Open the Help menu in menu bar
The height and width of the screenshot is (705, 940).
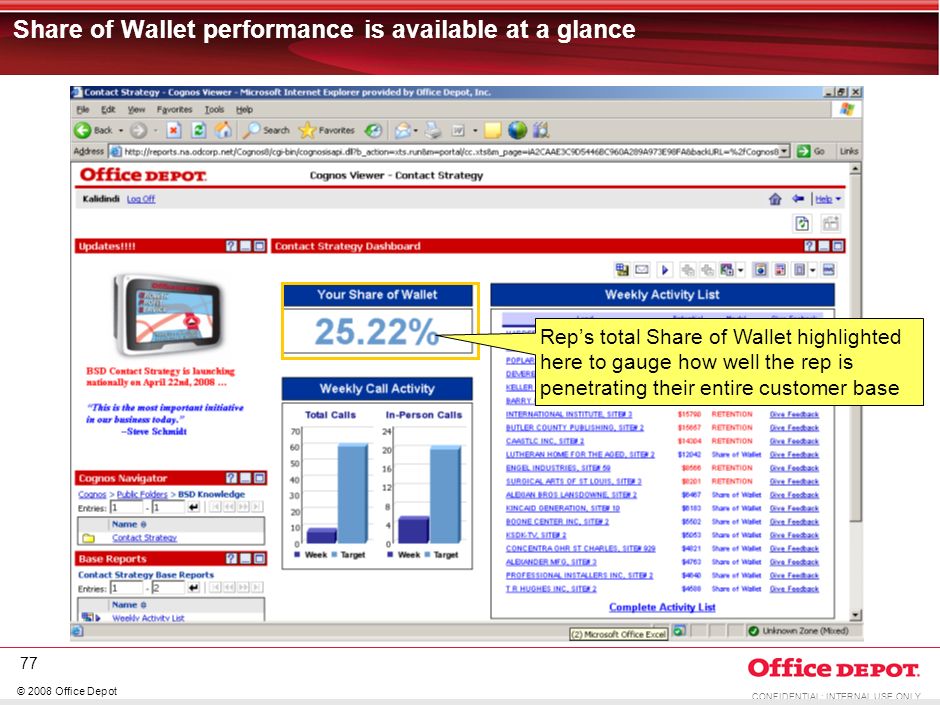pos(244,110)
